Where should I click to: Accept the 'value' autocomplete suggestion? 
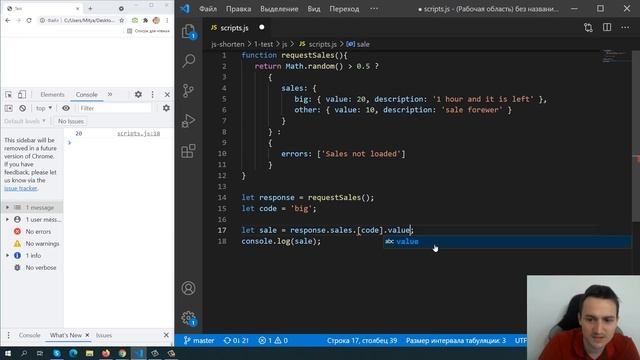tap(507, 242)
